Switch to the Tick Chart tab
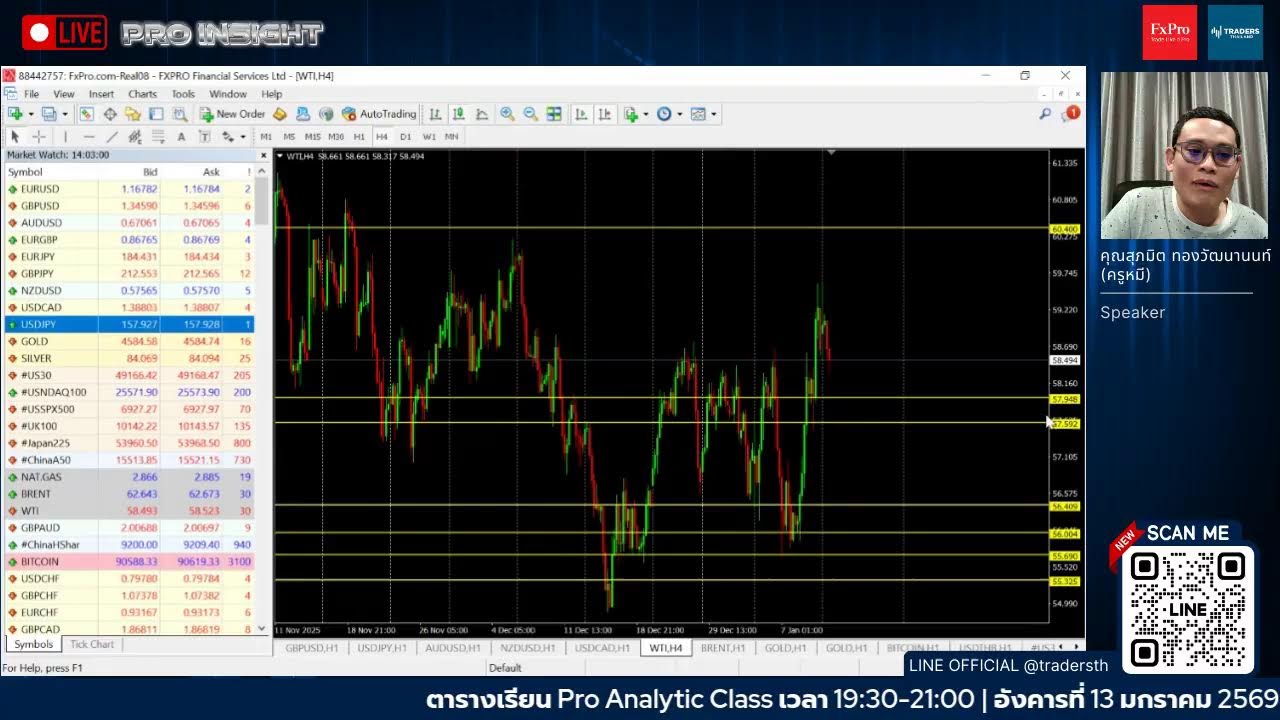Image resolution: width=1280 pixels, height=720 pixels. click(92, 644)
